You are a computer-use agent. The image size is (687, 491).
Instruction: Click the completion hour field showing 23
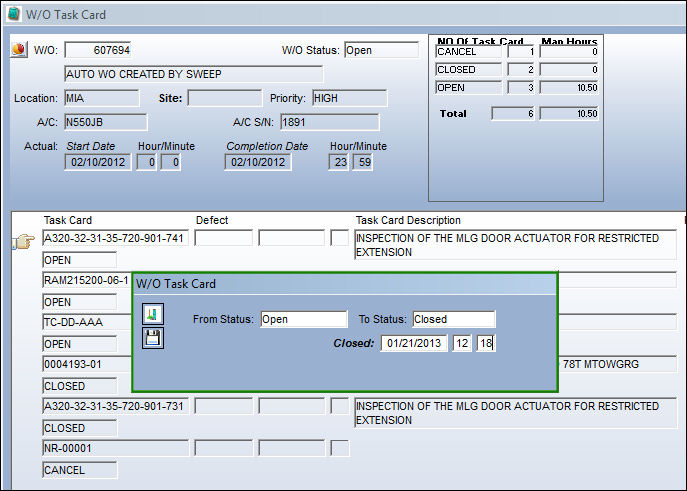point(339,162)
